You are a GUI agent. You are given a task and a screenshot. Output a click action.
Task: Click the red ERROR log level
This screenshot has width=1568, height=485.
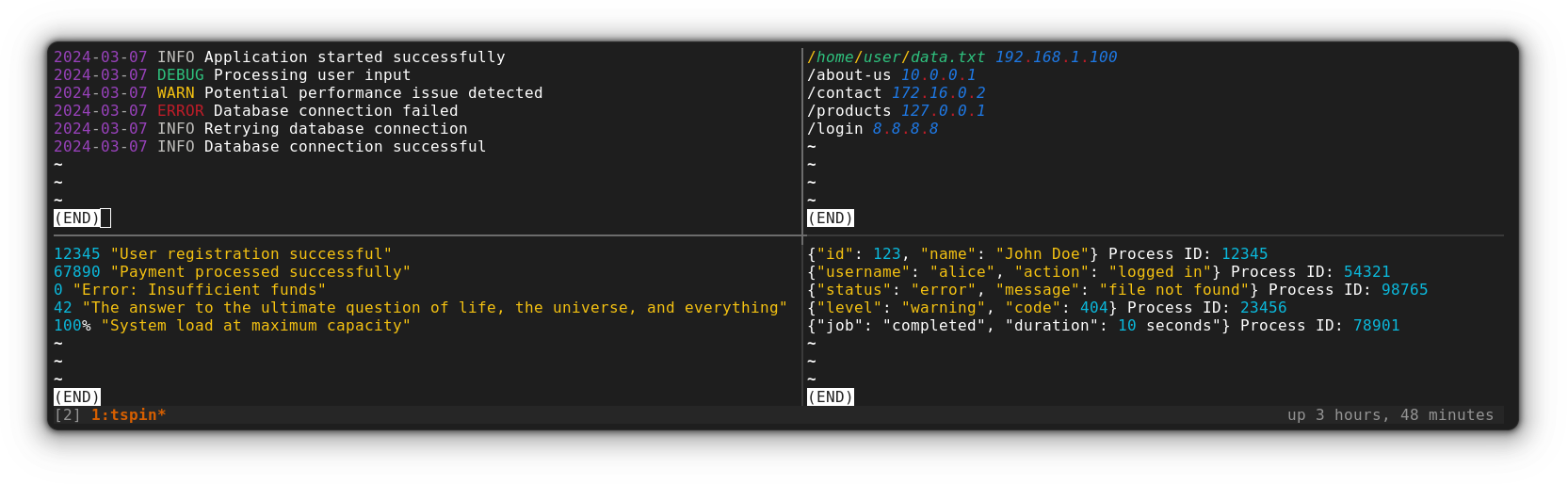[180, 111]
